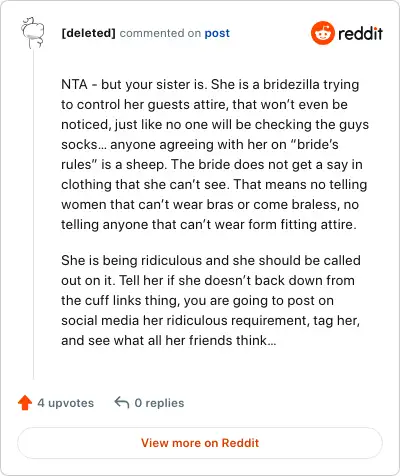Click the 'NTA' text starting the comment
The image size is (400, 476).
click(x=74, y=84)
